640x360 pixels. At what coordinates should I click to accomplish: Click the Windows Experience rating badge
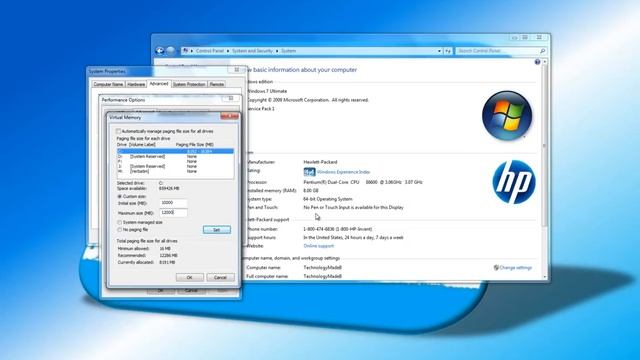[309, 172]
